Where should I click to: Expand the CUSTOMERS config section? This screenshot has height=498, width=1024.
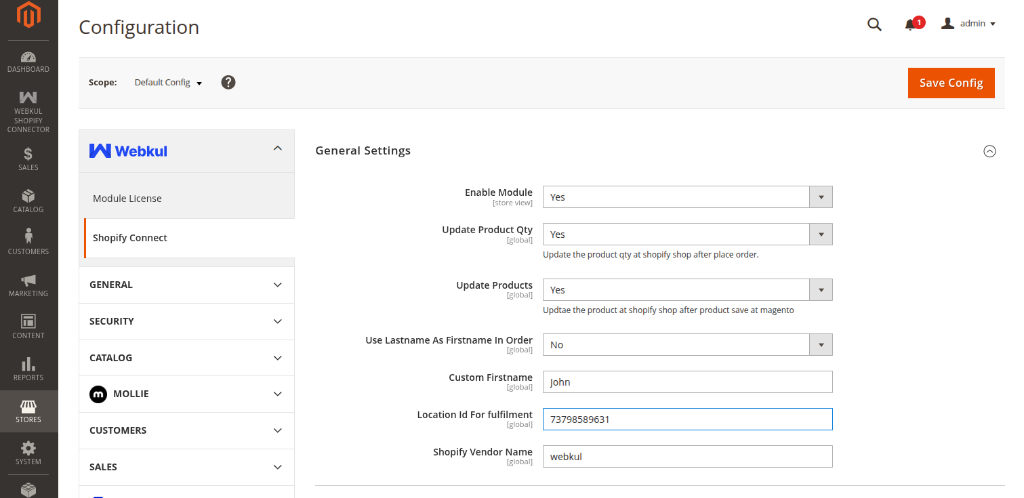tap(187, 430)
